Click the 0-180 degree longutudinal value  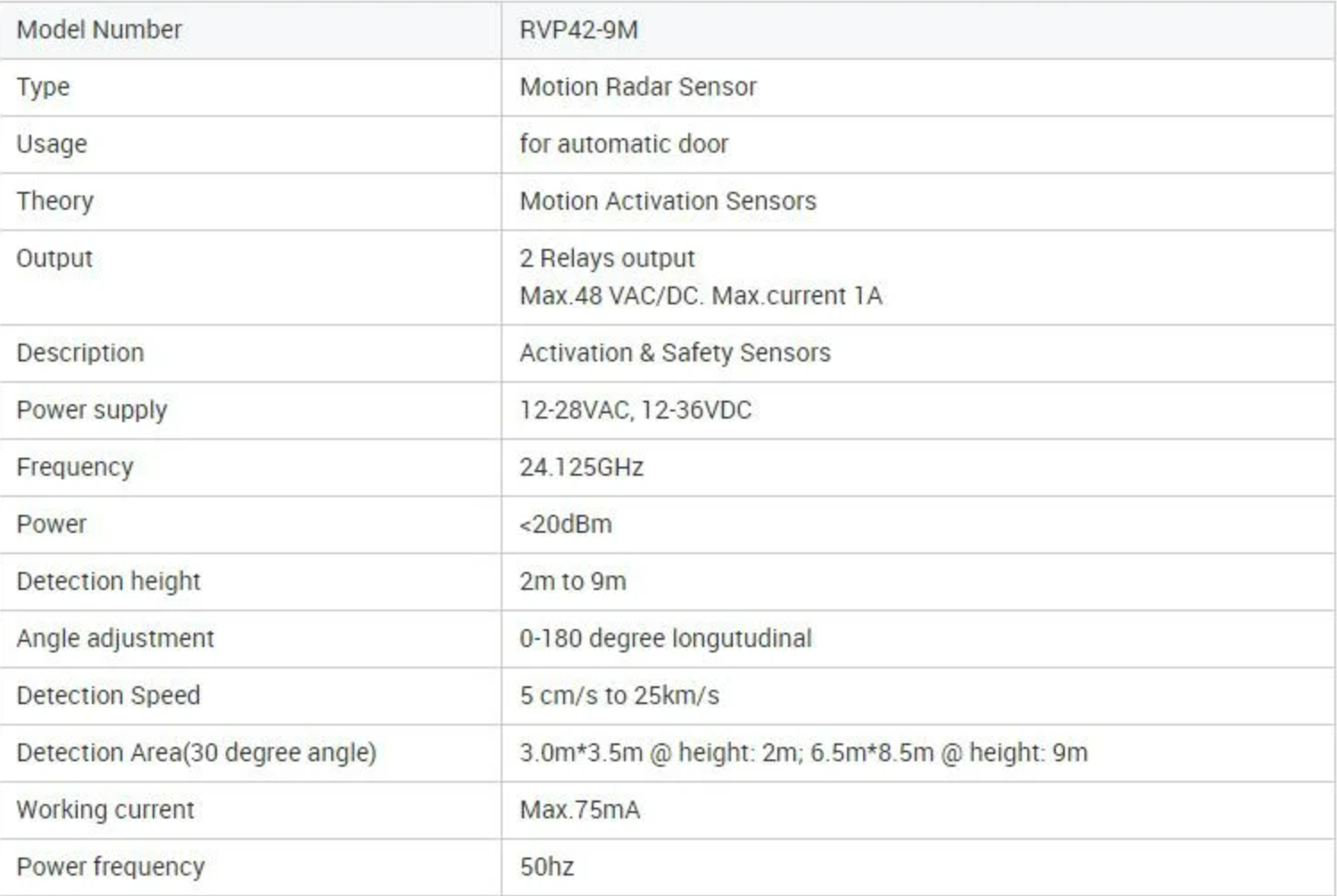tap(666, 639)
